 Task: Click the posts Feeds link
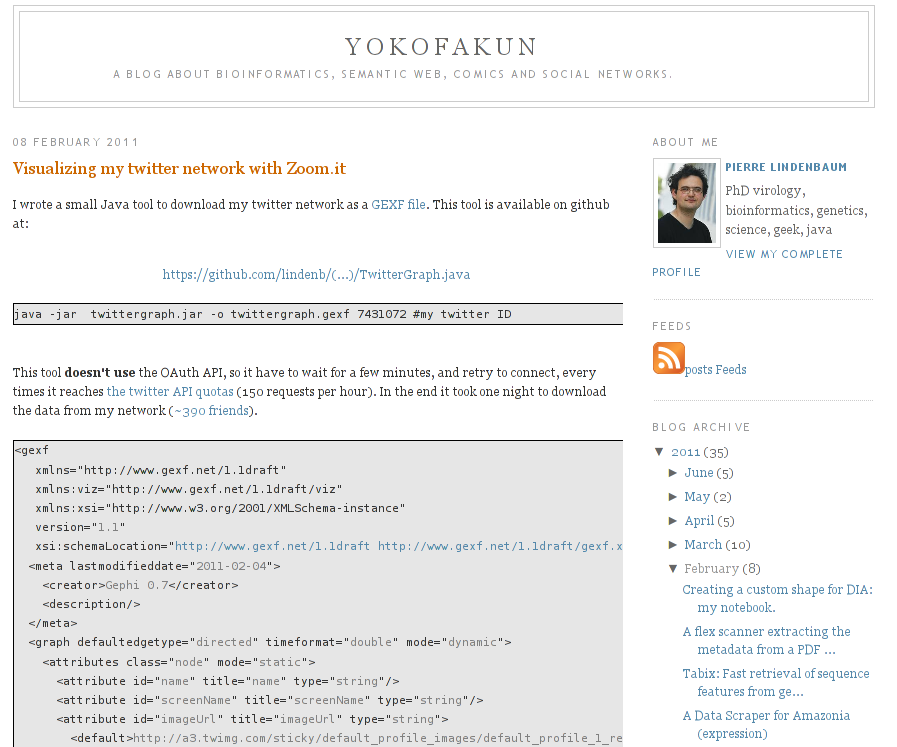[715, 370]
